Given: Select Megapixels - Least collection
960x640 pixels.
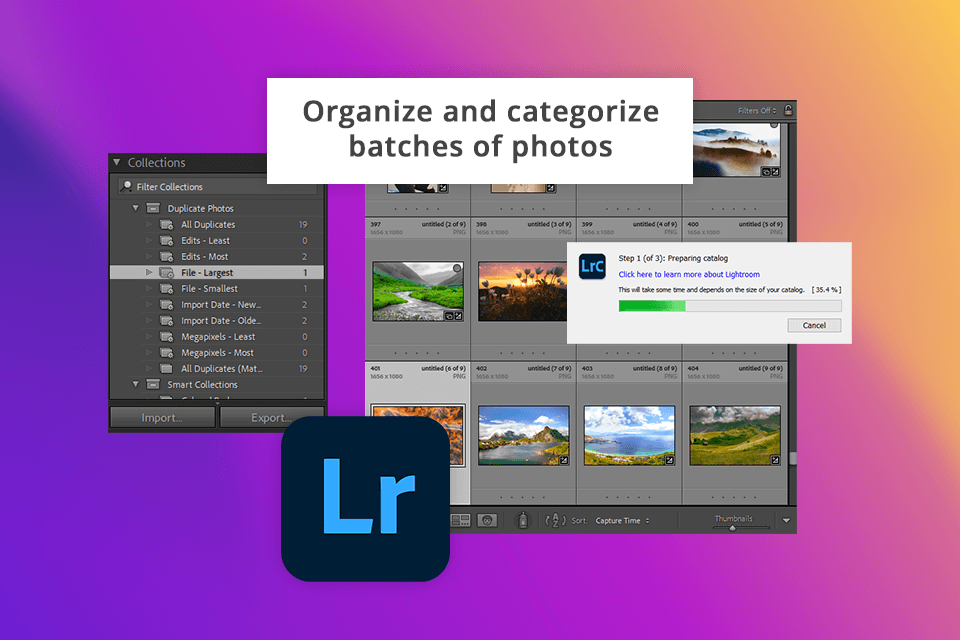Looking at the screenshot, I should 217,337.
